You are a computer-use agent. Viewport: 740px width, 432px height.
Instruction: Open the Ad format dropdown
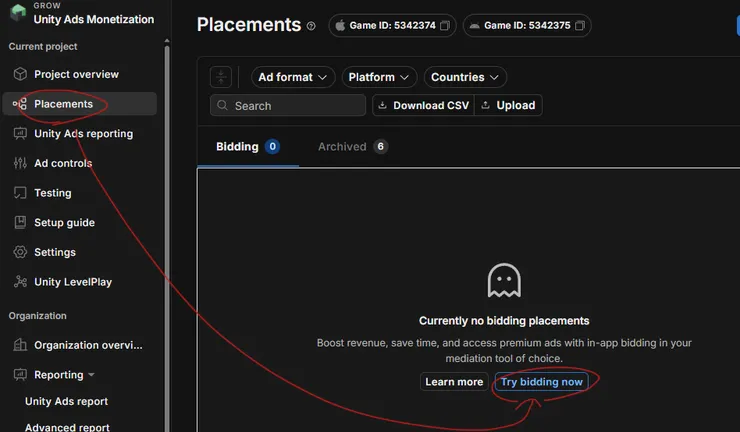point(293,77)
